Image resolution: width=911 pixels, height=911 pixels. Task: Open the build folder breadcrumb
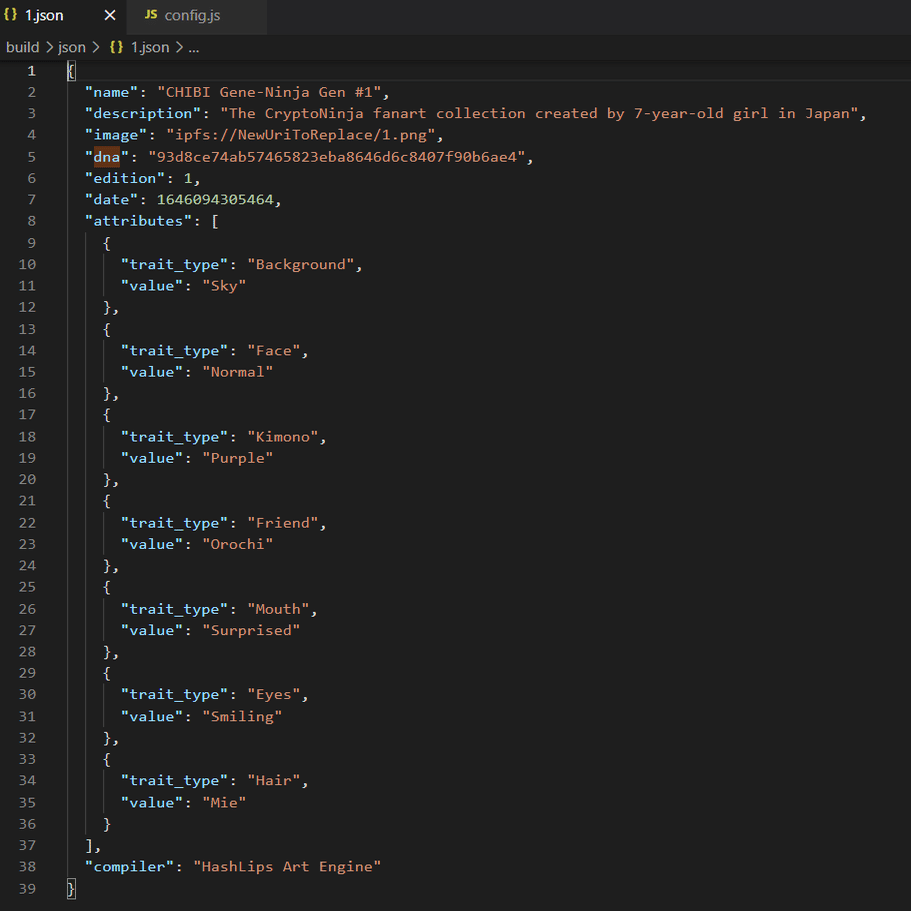23,48
